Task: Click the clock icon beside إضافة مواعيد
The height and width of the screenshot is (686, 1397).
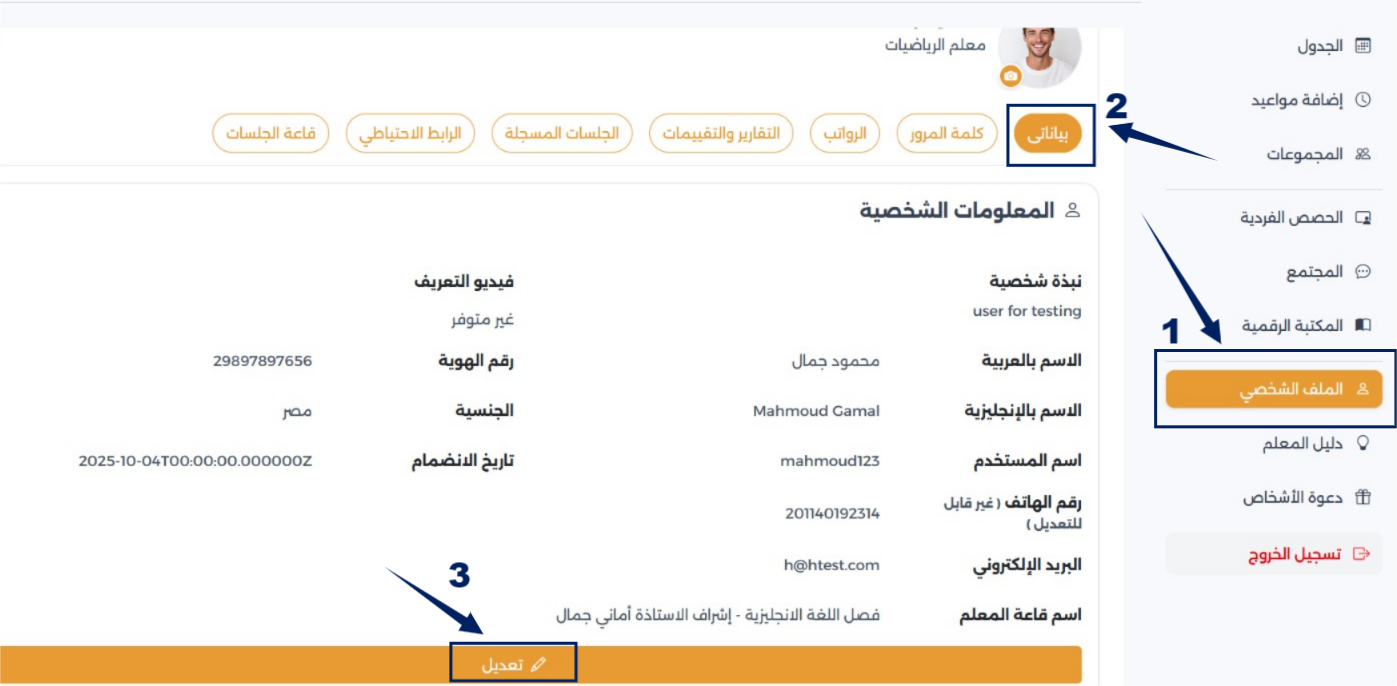Action: pyautogui.click(x=1362, y=100)
